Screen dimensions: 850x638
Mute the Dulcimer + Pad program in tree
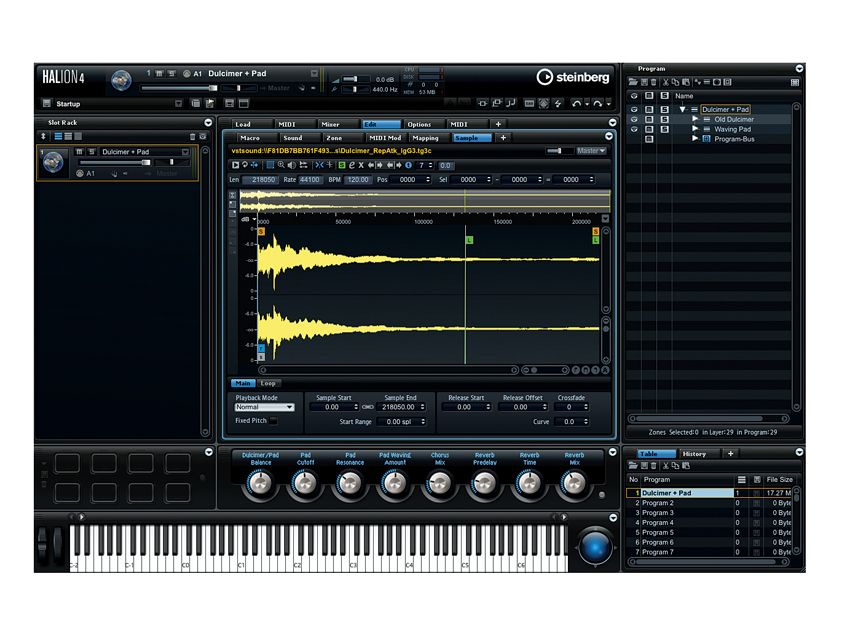[x=649, y=109]
